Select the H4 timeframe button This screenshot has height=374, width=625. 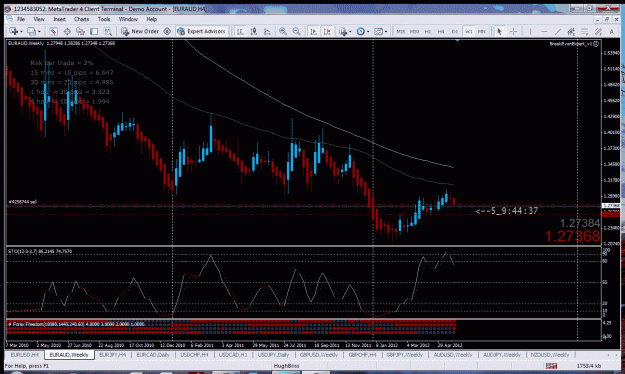[x=441, y=31]
